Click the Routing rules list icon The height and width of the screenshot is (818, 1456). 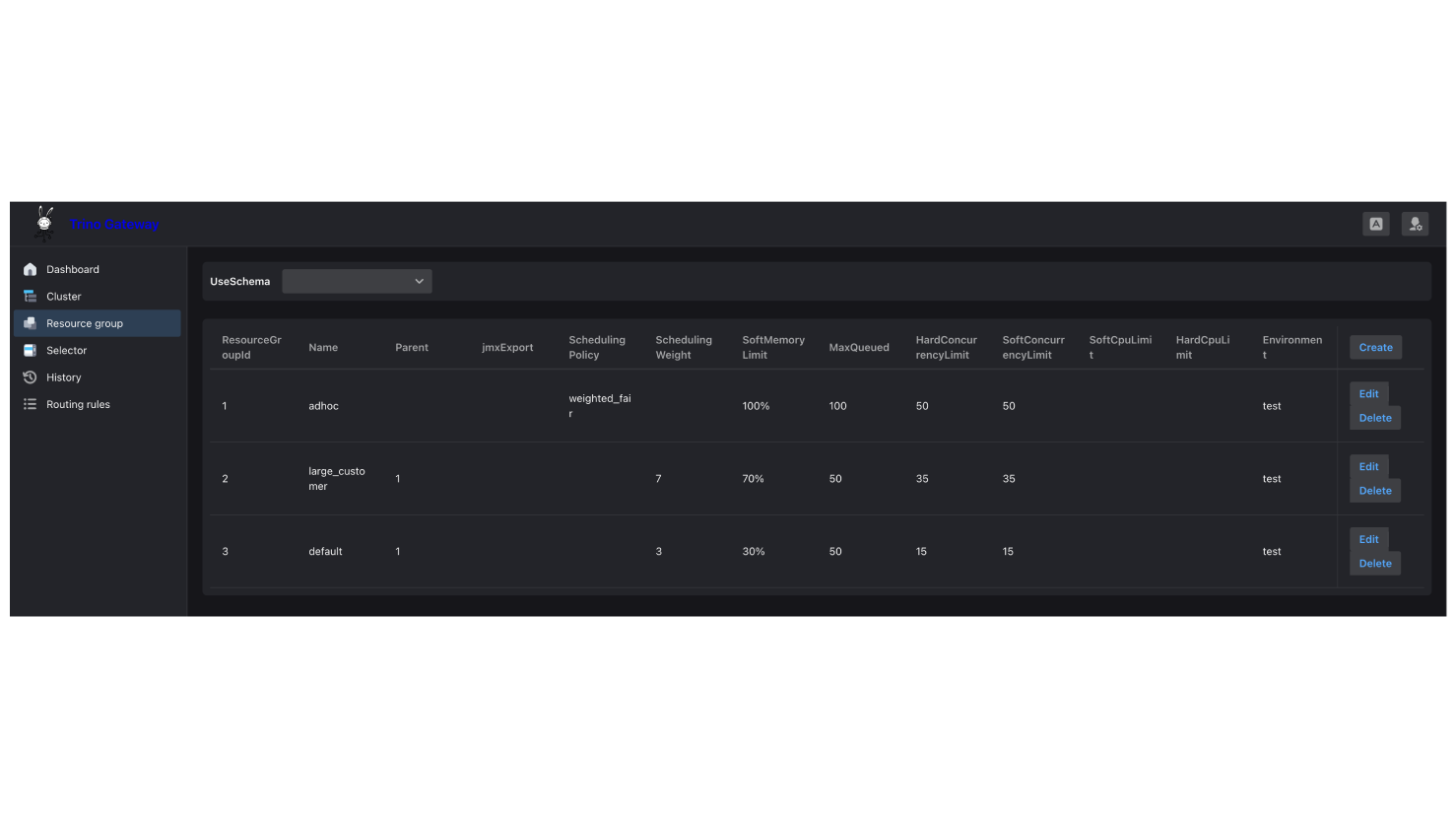click(x=30, y=404)
